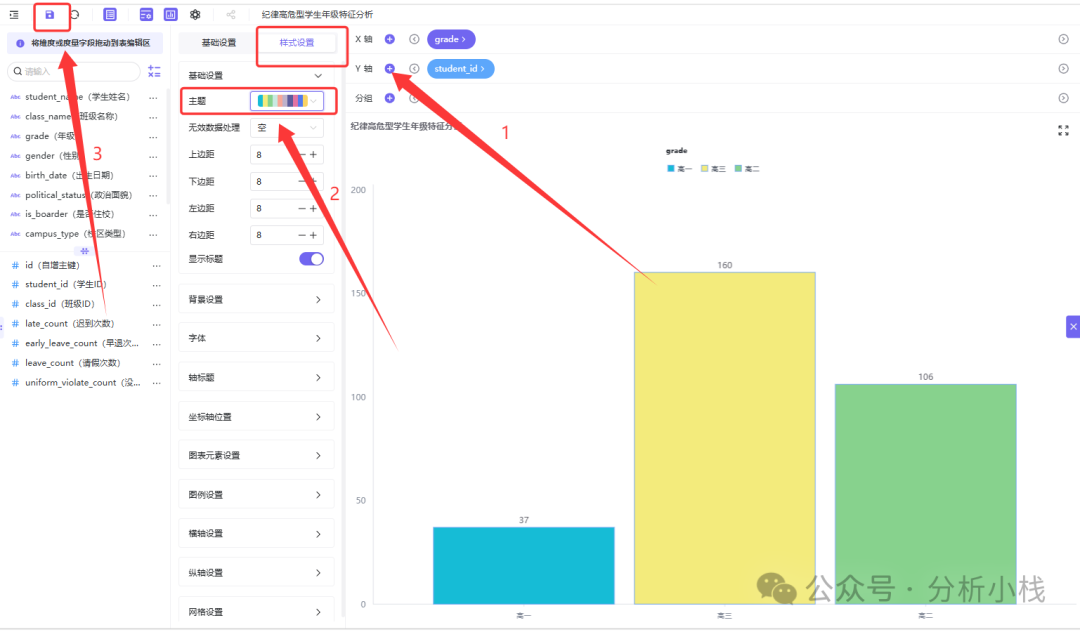1080x632 pixels.
Task: Expand the 轴标题 section
Action: (256, 377)
